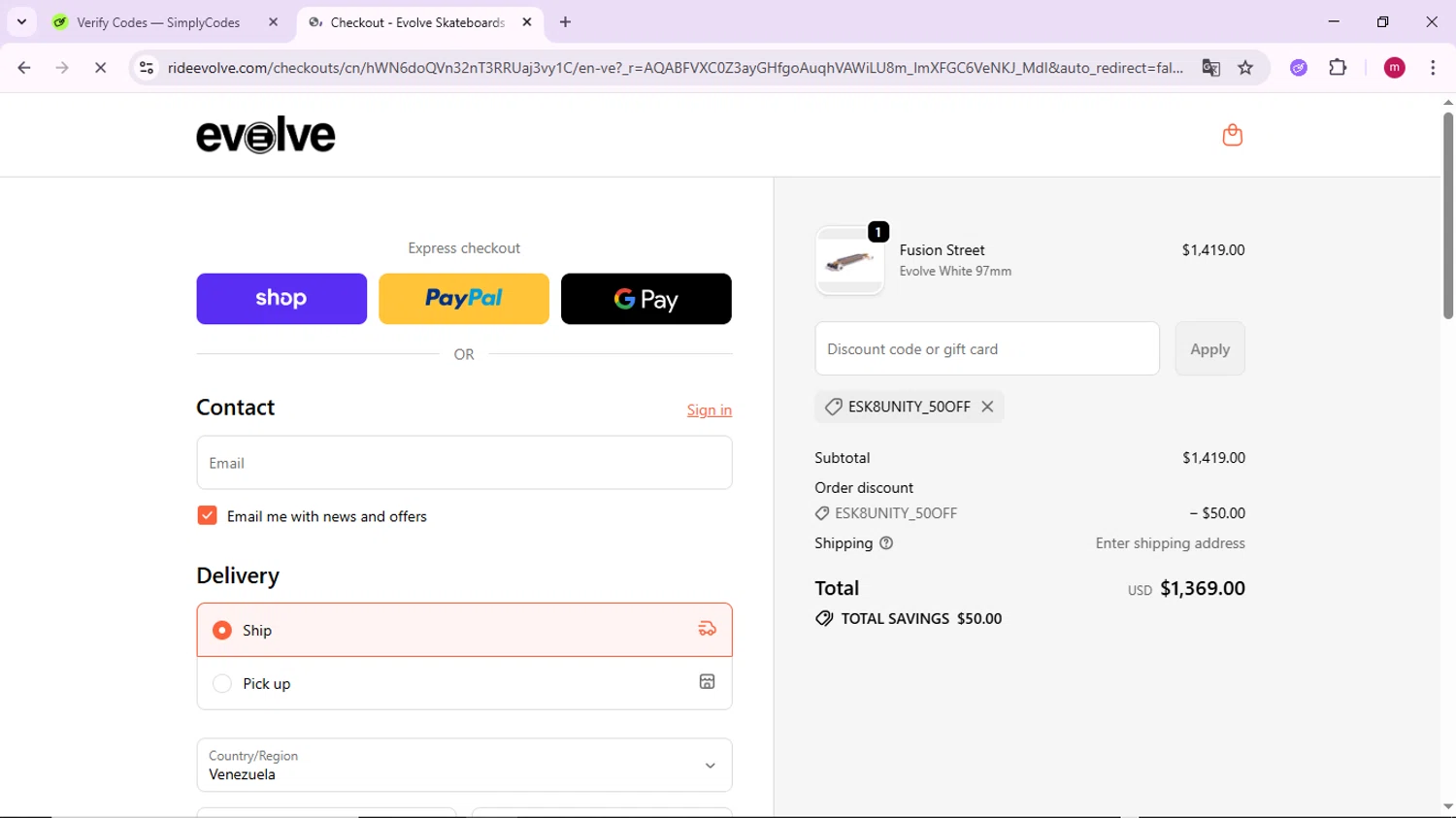Click the page vertical scrollbar
The image size is (1456, 818).
[x=1447, y=215]
